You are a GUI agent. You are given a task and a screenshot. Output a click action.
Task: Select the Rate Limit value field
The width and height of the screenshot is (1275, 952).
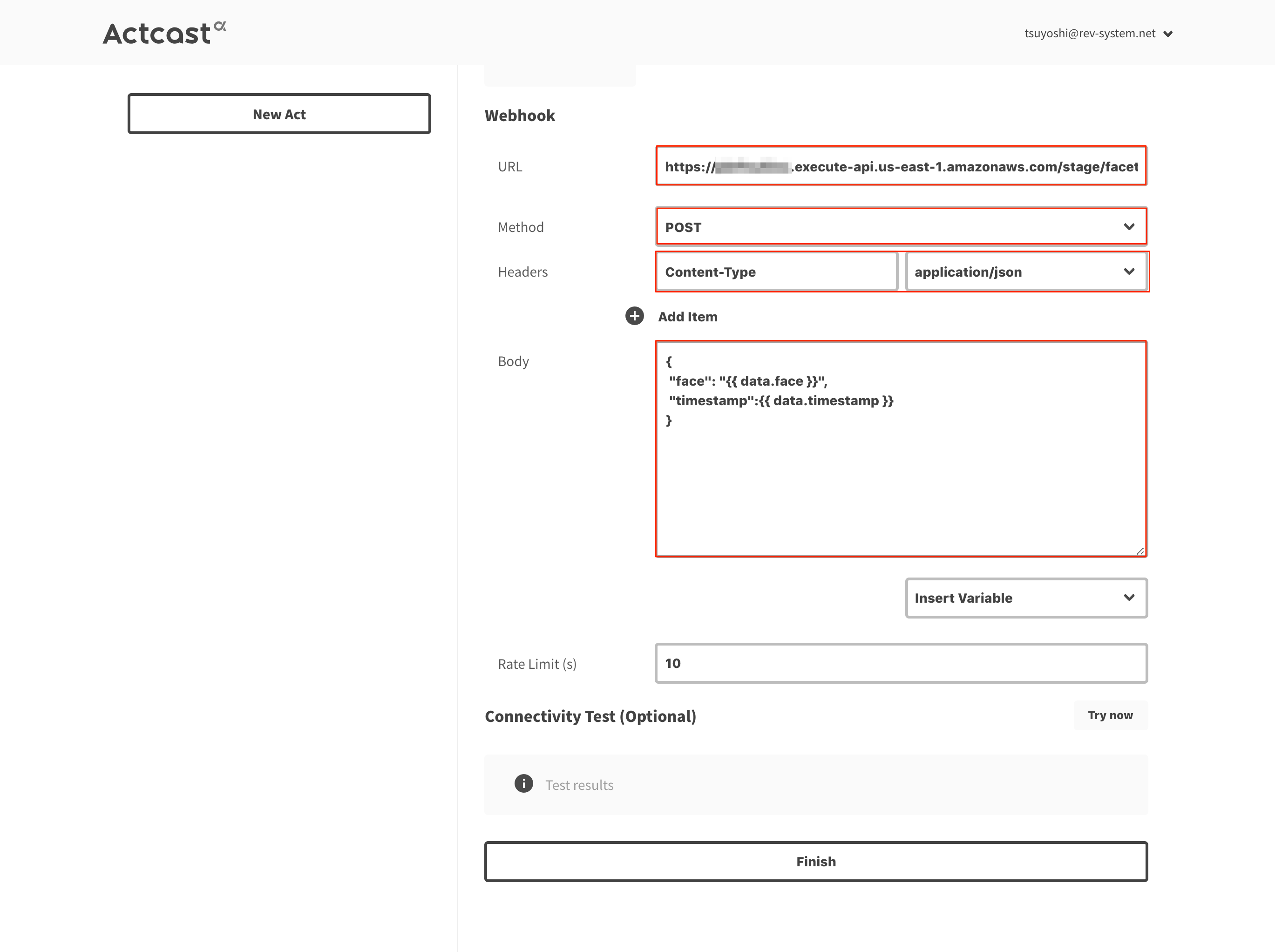pos(901,663)
